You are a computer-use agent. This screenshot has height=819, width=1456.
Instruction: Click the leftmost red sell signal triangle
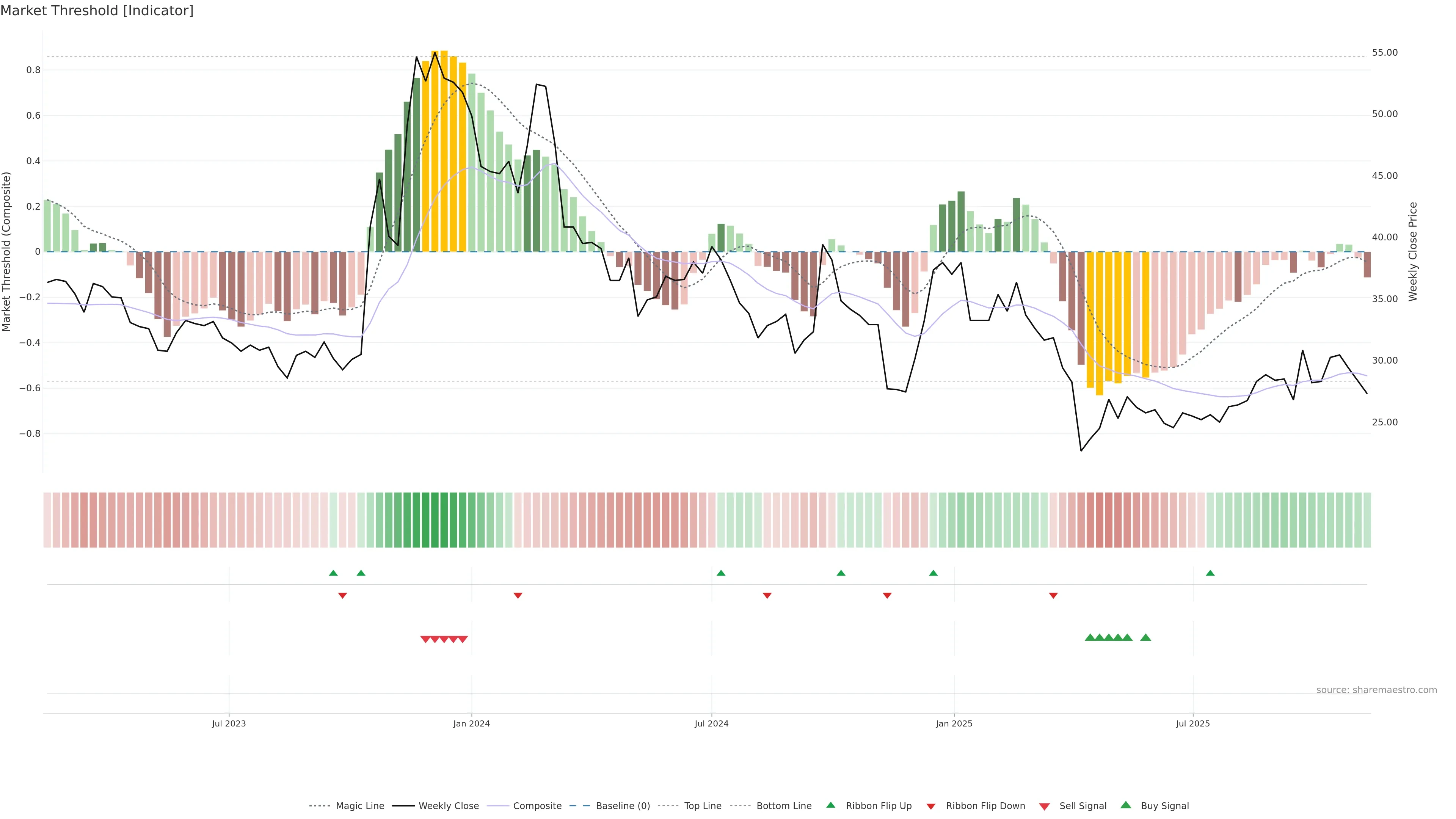click(425, 639)
